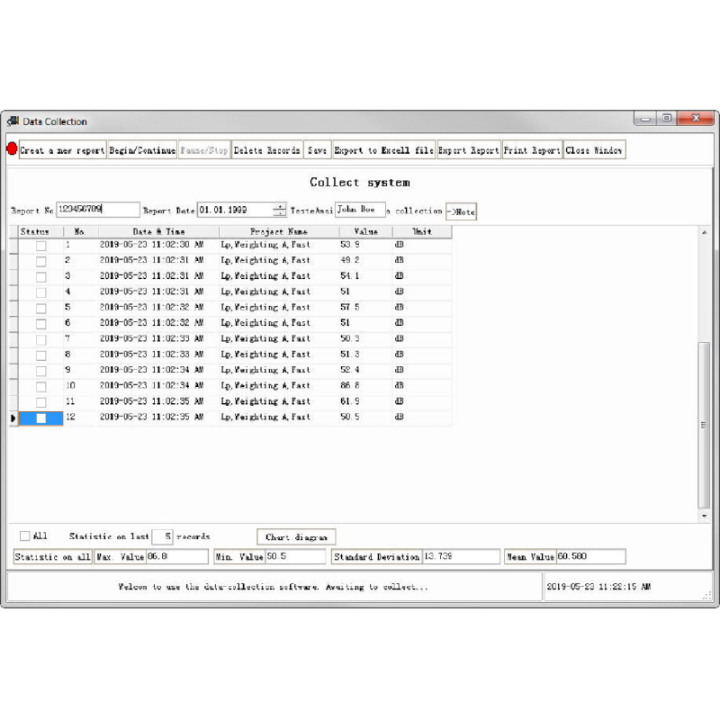Start collecting with Begin/Continue
720x720 pixels.
pyautogui.click(x=142, y=150)
